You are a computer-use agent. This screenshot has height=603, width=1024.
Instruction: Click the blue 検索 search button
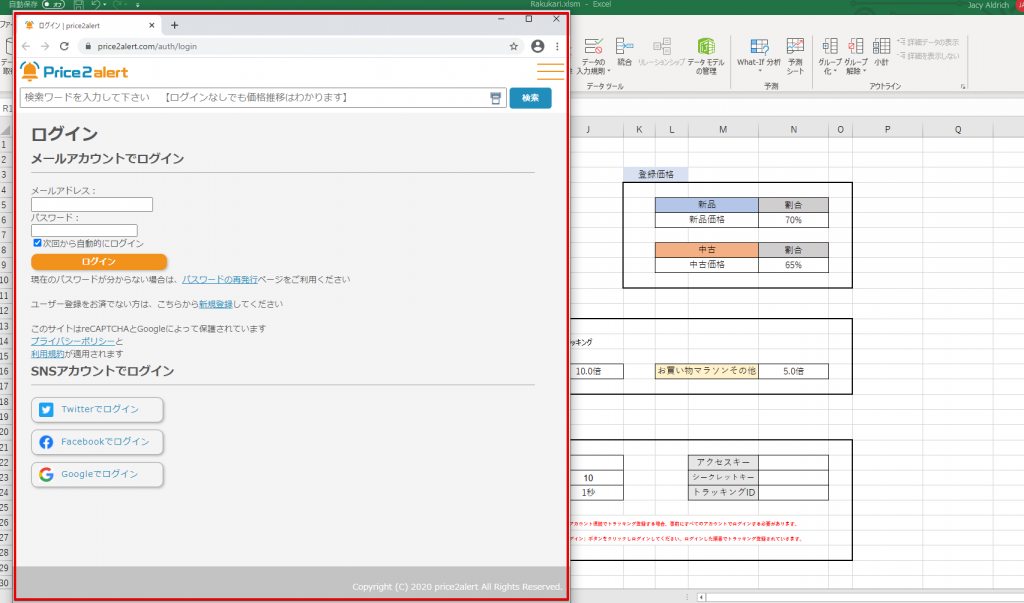[530, 98]
